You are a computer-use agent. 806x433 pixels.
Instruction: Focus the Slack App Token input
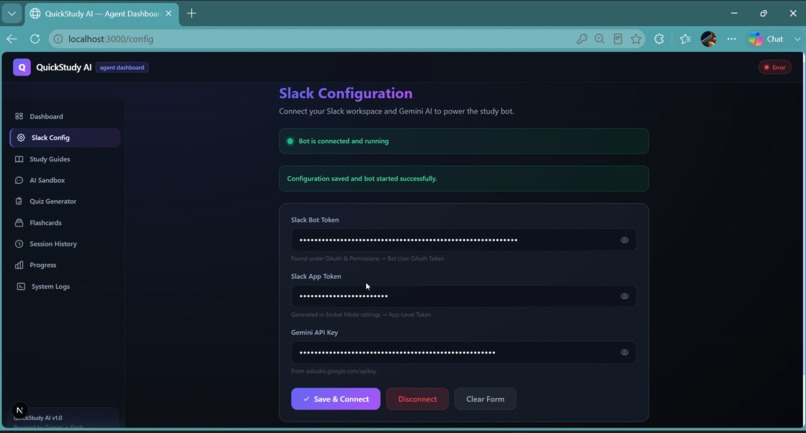click(464, 296)
